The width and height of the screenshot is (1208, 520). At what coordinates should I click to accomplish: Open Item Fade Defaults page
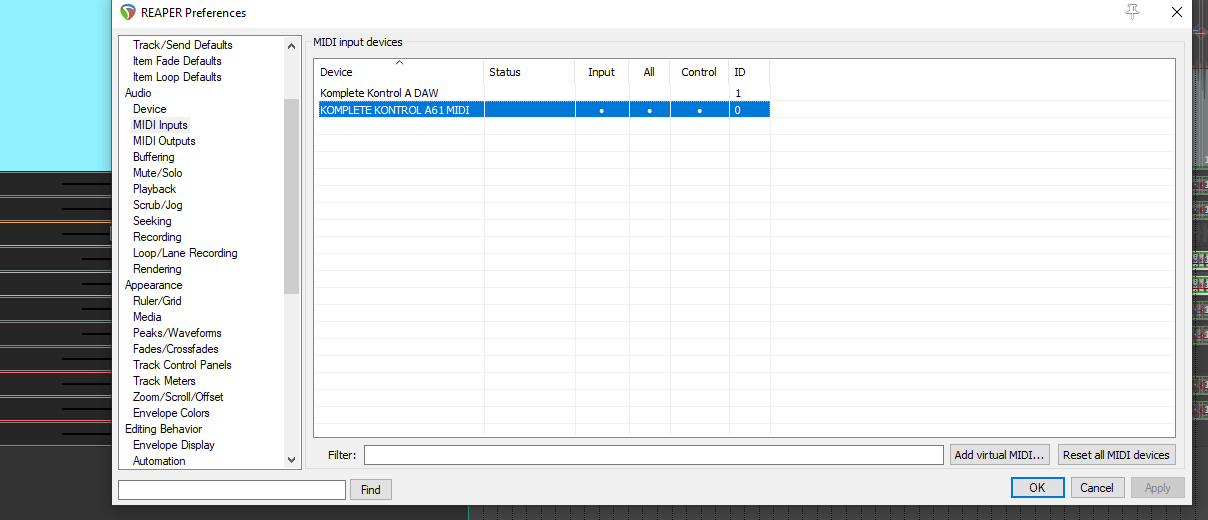pos(177,61)
